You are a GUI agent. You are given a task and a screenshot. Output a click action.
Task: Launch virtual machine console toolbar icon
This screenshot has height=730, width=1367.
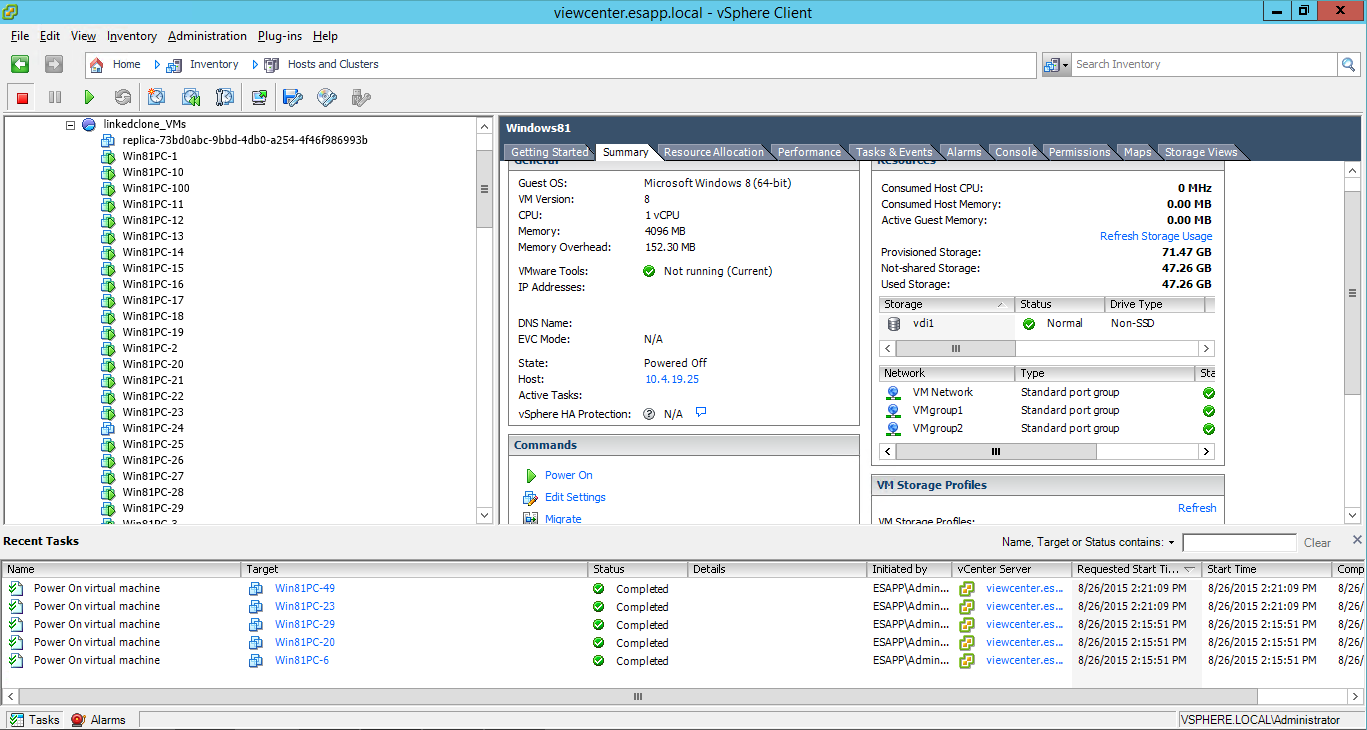pyautogui.click(x=259, y=97)
